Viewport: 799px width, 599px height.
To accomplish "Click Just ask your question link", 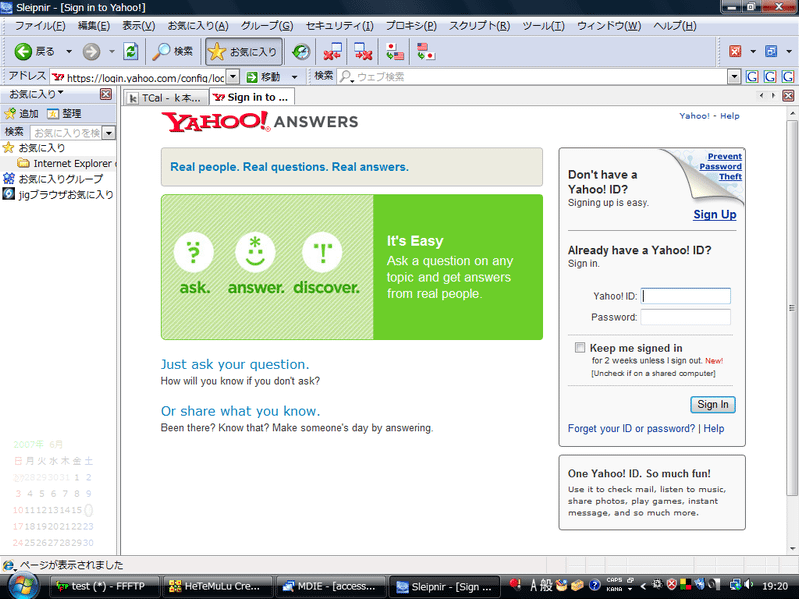I will [234, 364].
